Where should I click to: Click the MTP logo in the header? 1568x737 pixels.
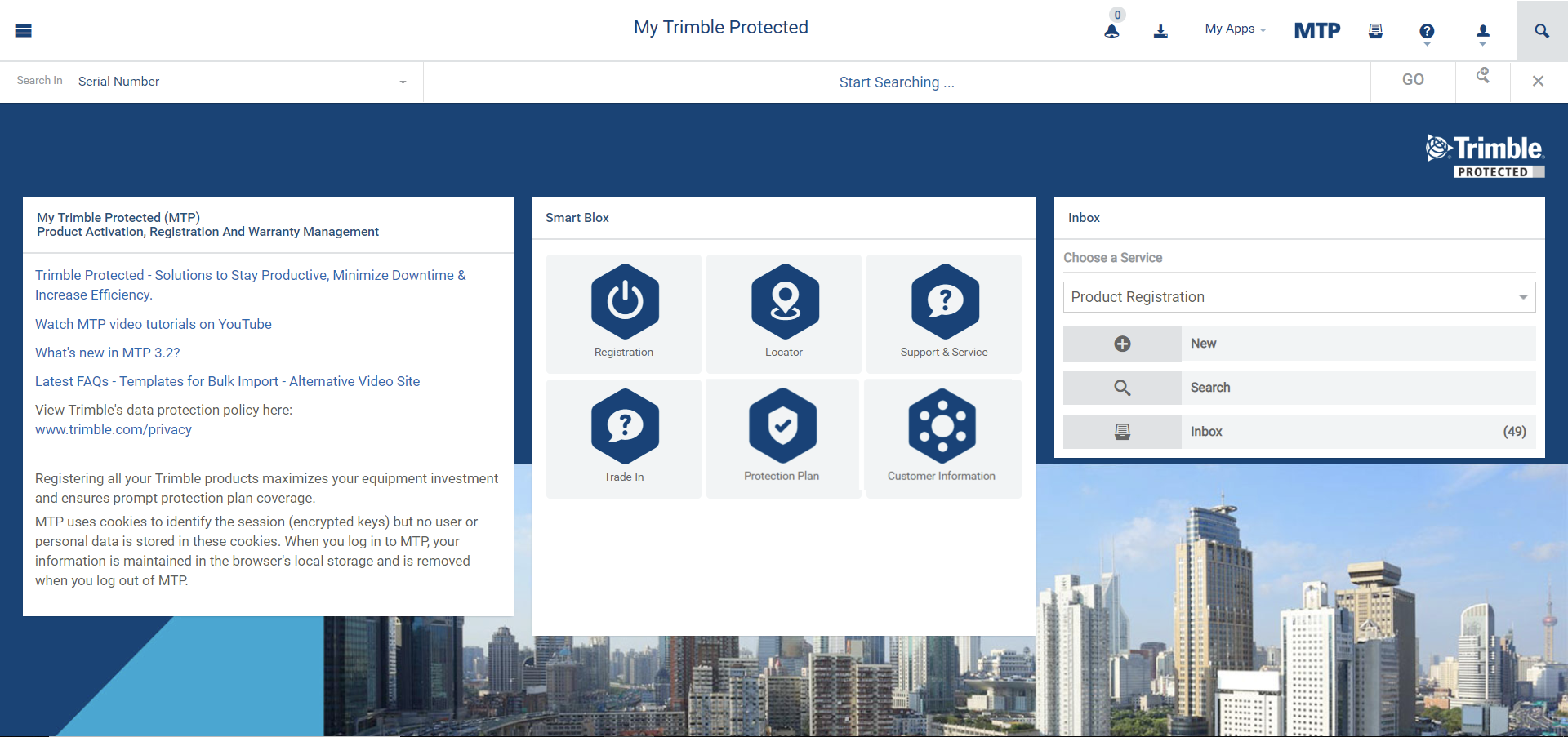1316,30
